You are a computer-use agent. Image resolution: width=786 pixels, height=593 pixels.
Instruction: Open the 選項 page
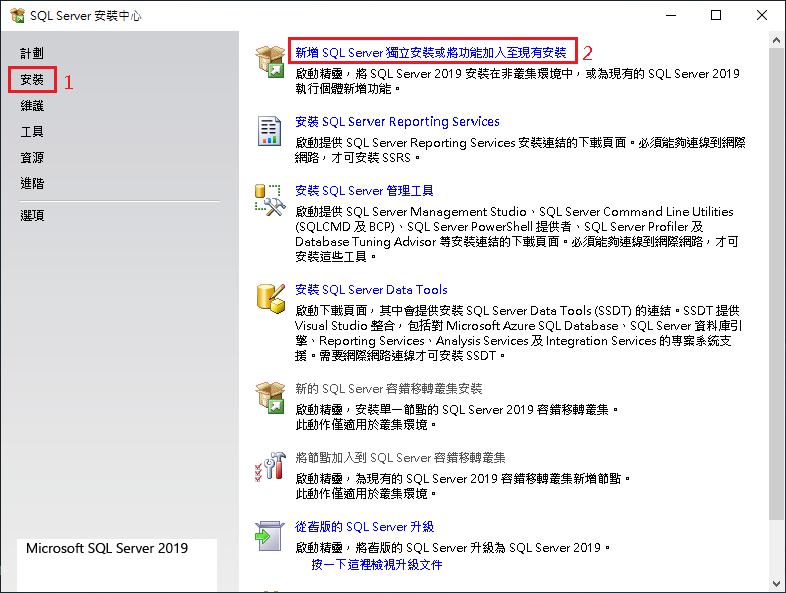(32, 216)
